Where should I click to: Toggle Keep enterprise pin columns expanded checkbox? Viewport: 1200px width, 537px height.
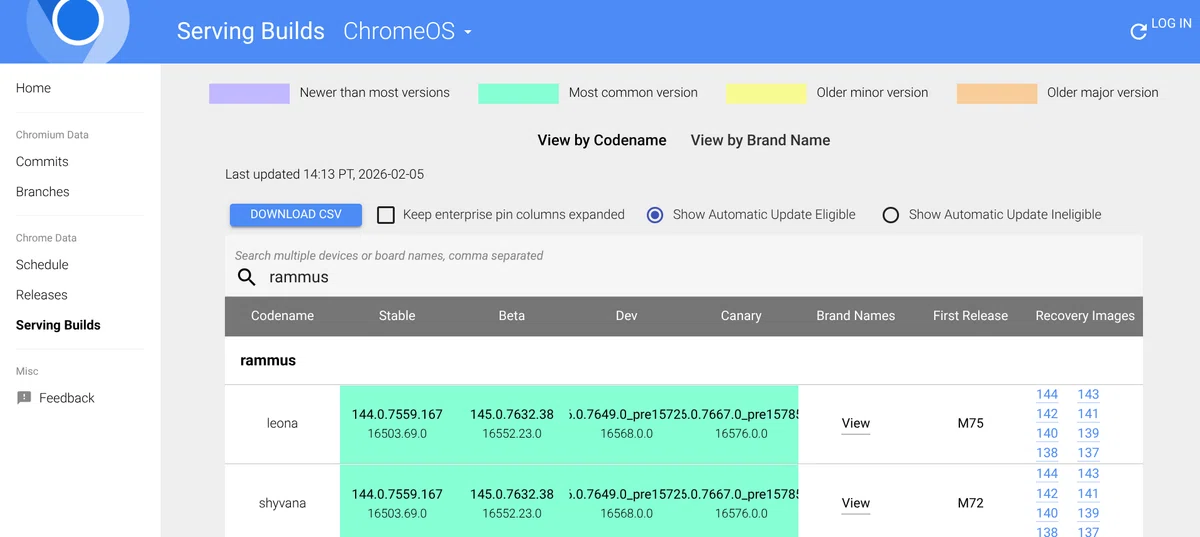[385, 214]
